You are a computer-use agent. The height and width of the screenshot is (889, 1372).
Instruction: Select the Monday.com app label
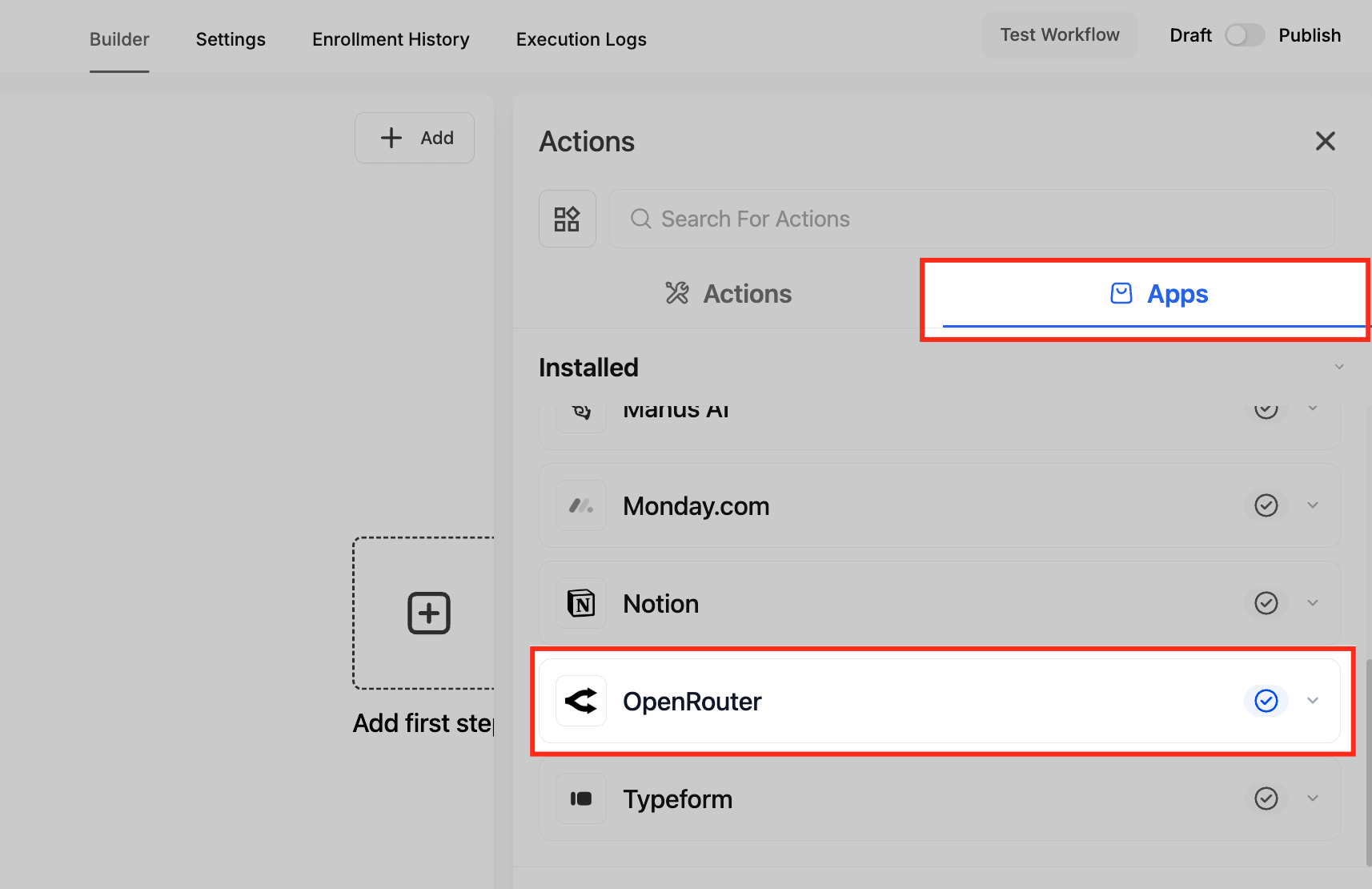click(696, 506)
